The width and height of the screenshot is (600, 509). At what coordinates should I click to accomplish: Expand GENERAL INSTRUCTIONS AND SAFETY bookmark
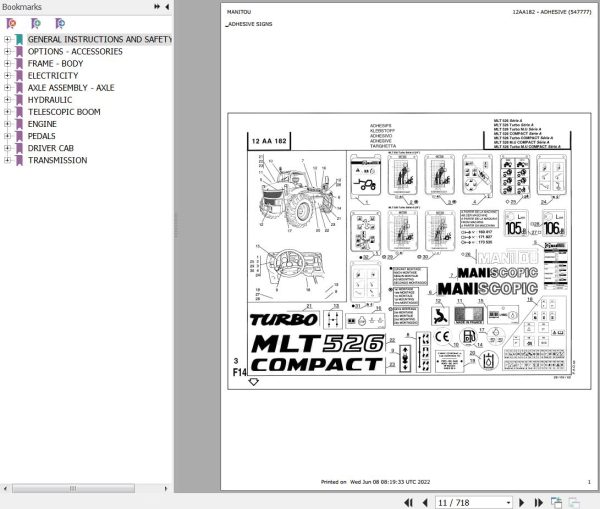tap(7, 39)
